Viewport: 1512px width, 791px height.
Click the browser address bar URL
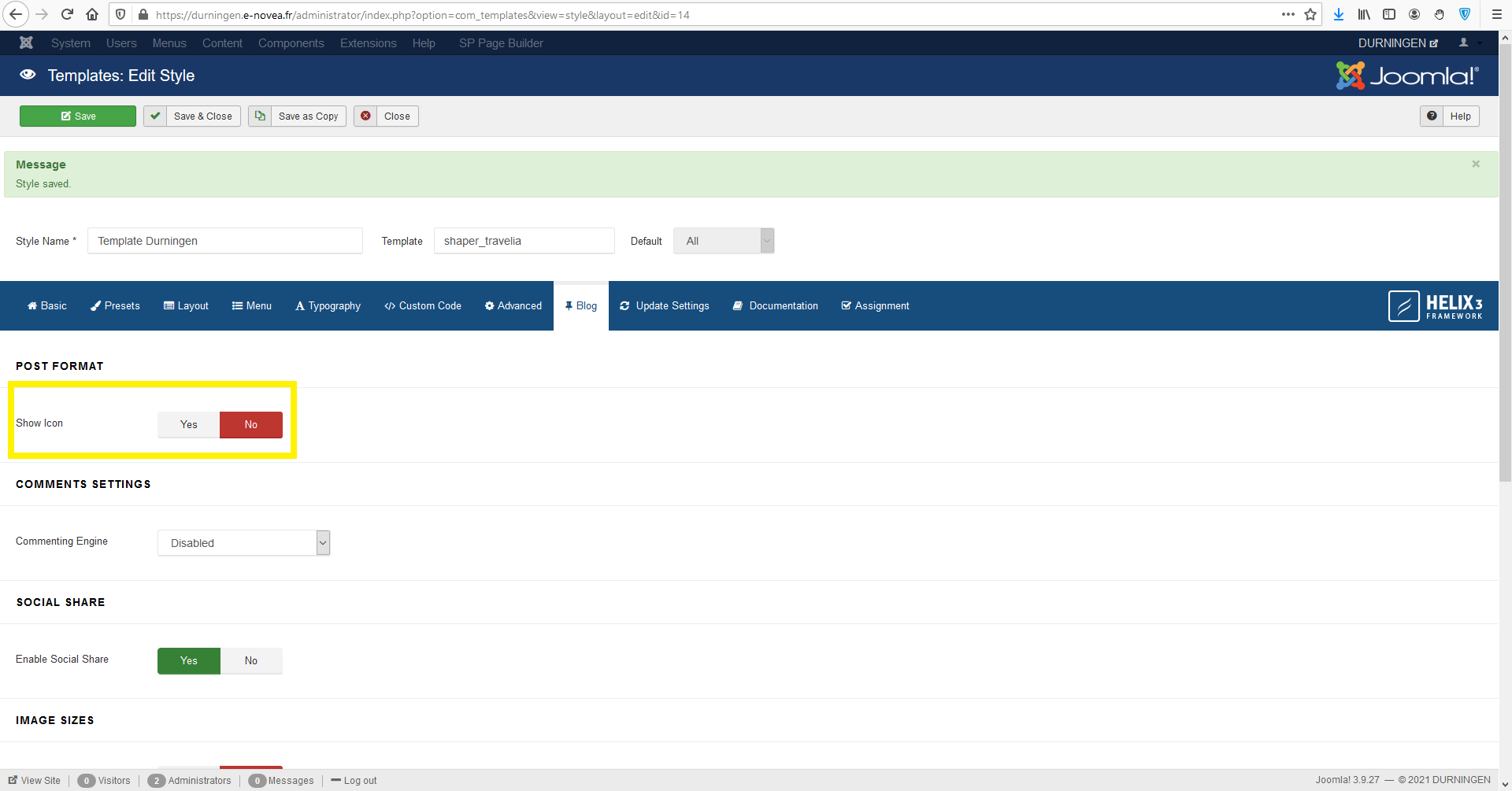click(423, 14)
